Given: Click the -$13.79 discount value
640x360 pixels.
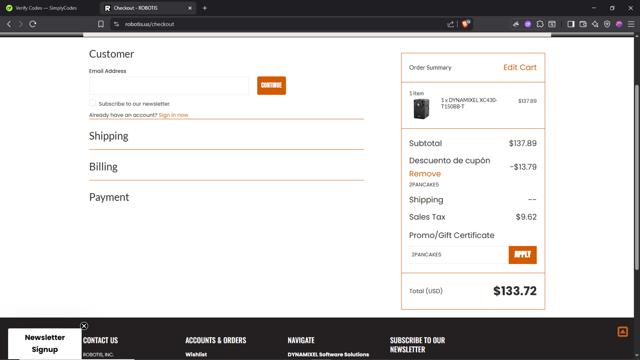Looking at the screenshot, I should 523,167.
